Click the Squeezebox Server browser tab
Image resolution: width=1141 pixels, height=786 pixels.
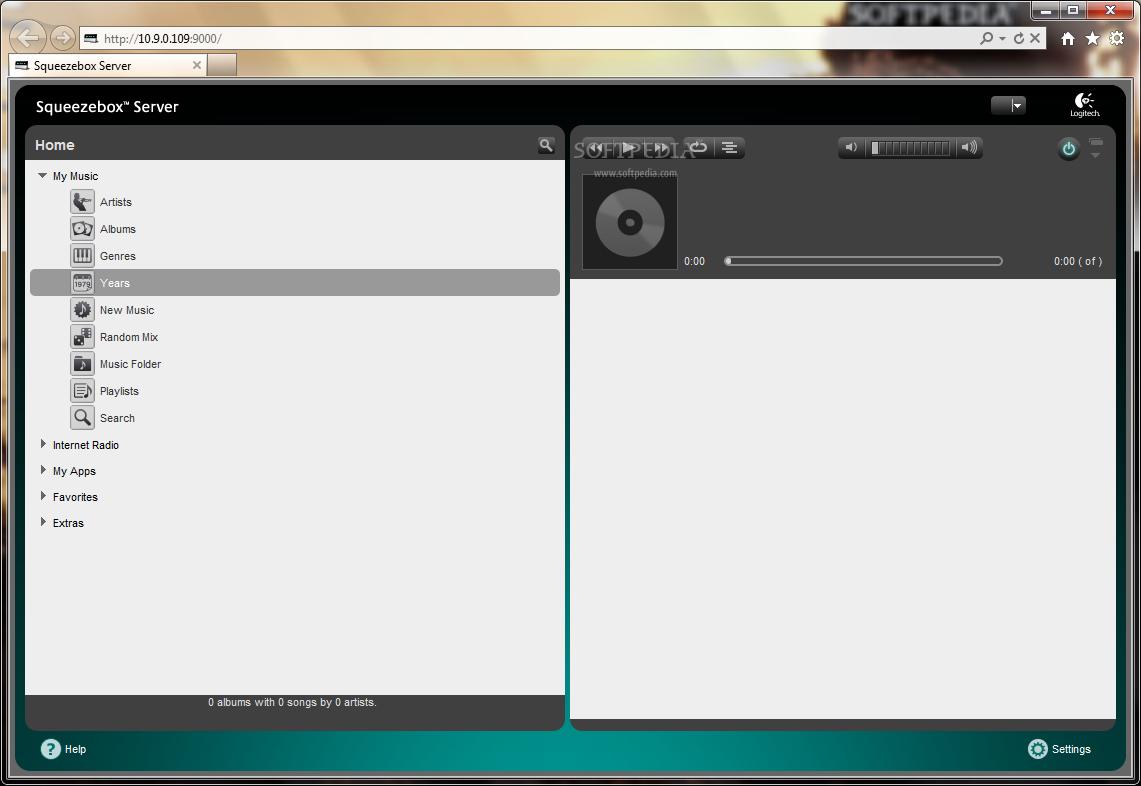click(x=108, y=66)
